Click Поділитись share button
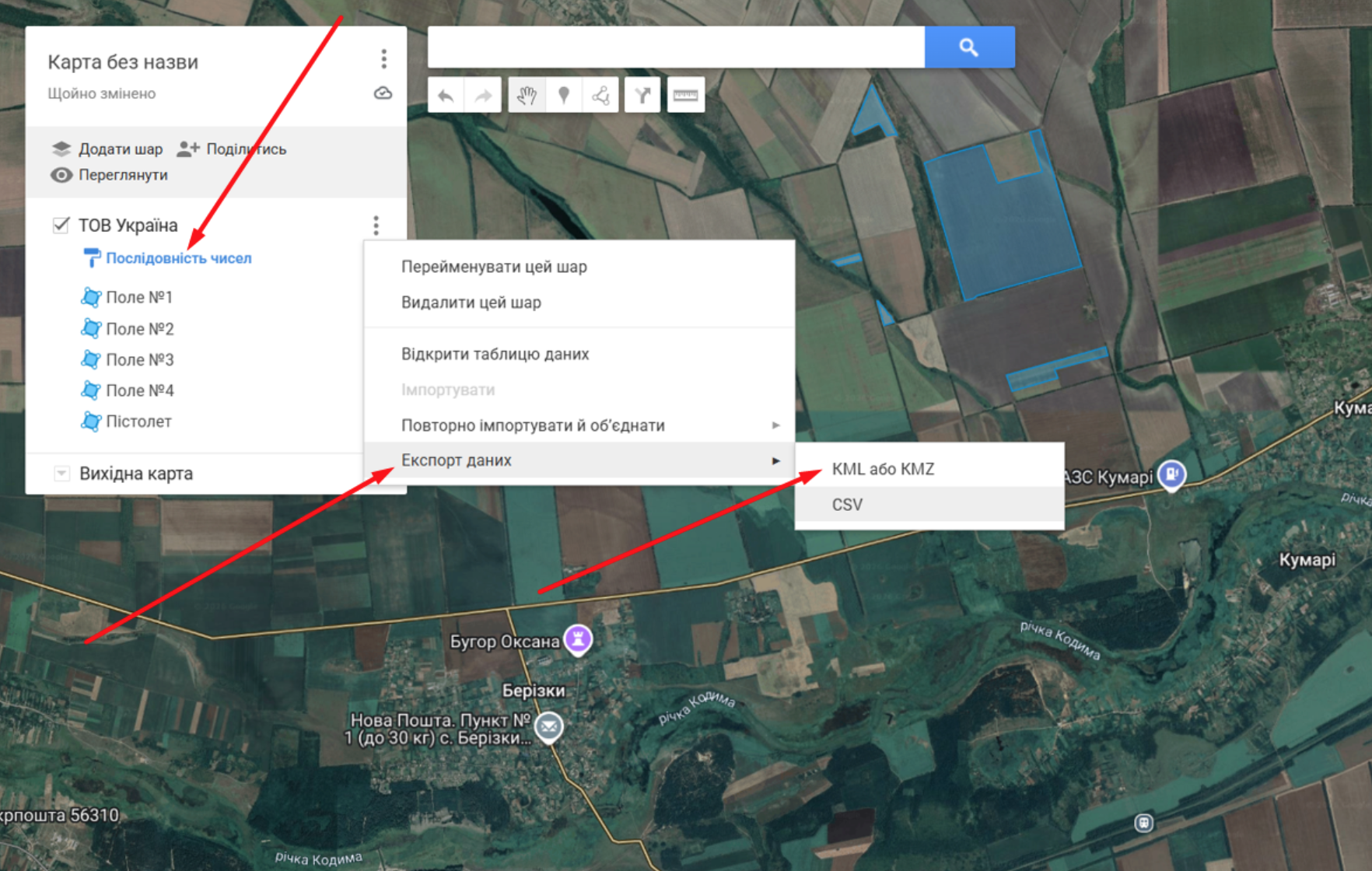1372x871 pixels. tap(232, 149)
